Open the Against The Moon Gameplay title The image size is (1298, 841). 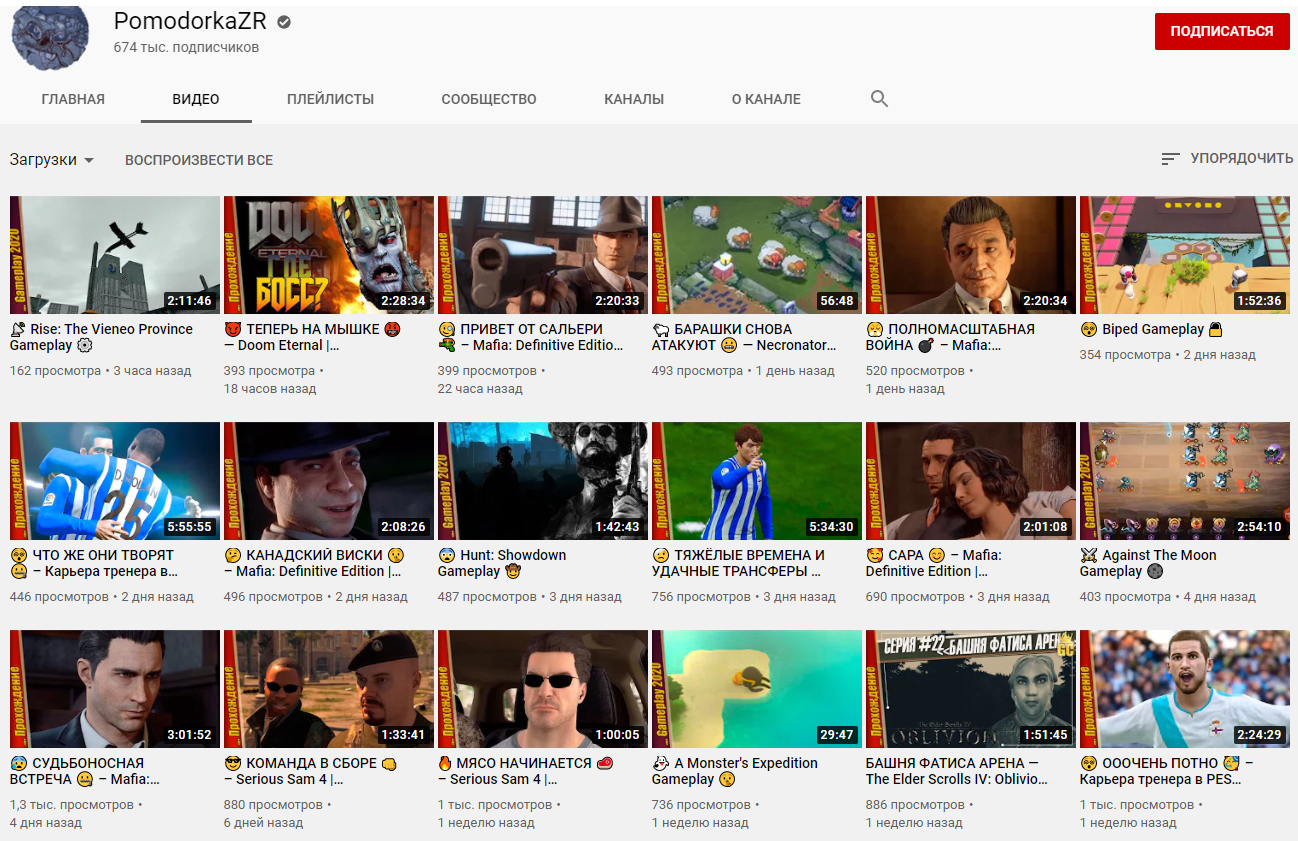(x=1148, y=563)
